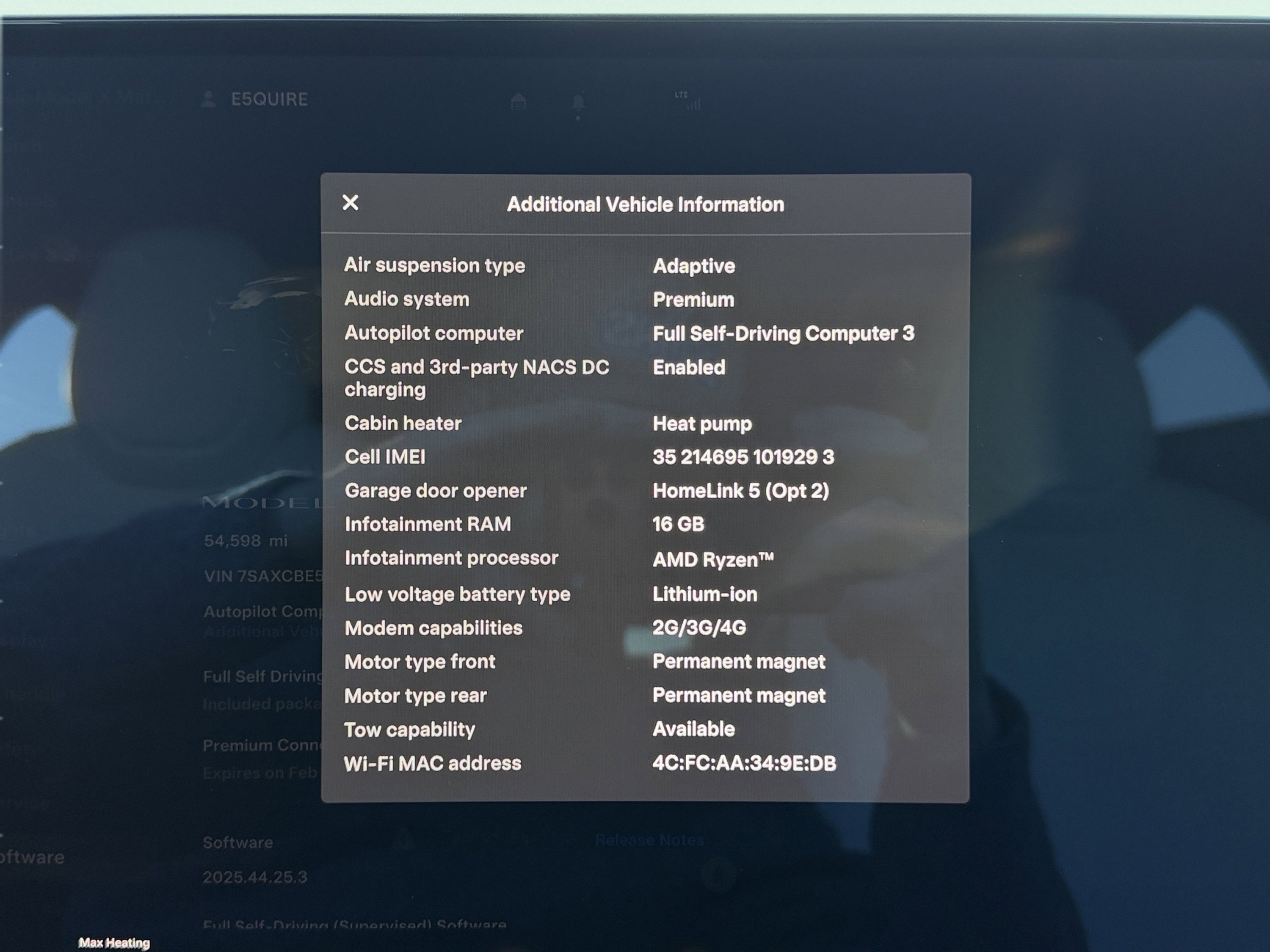Open HomeLink garage door opener icon

[519, 101]
